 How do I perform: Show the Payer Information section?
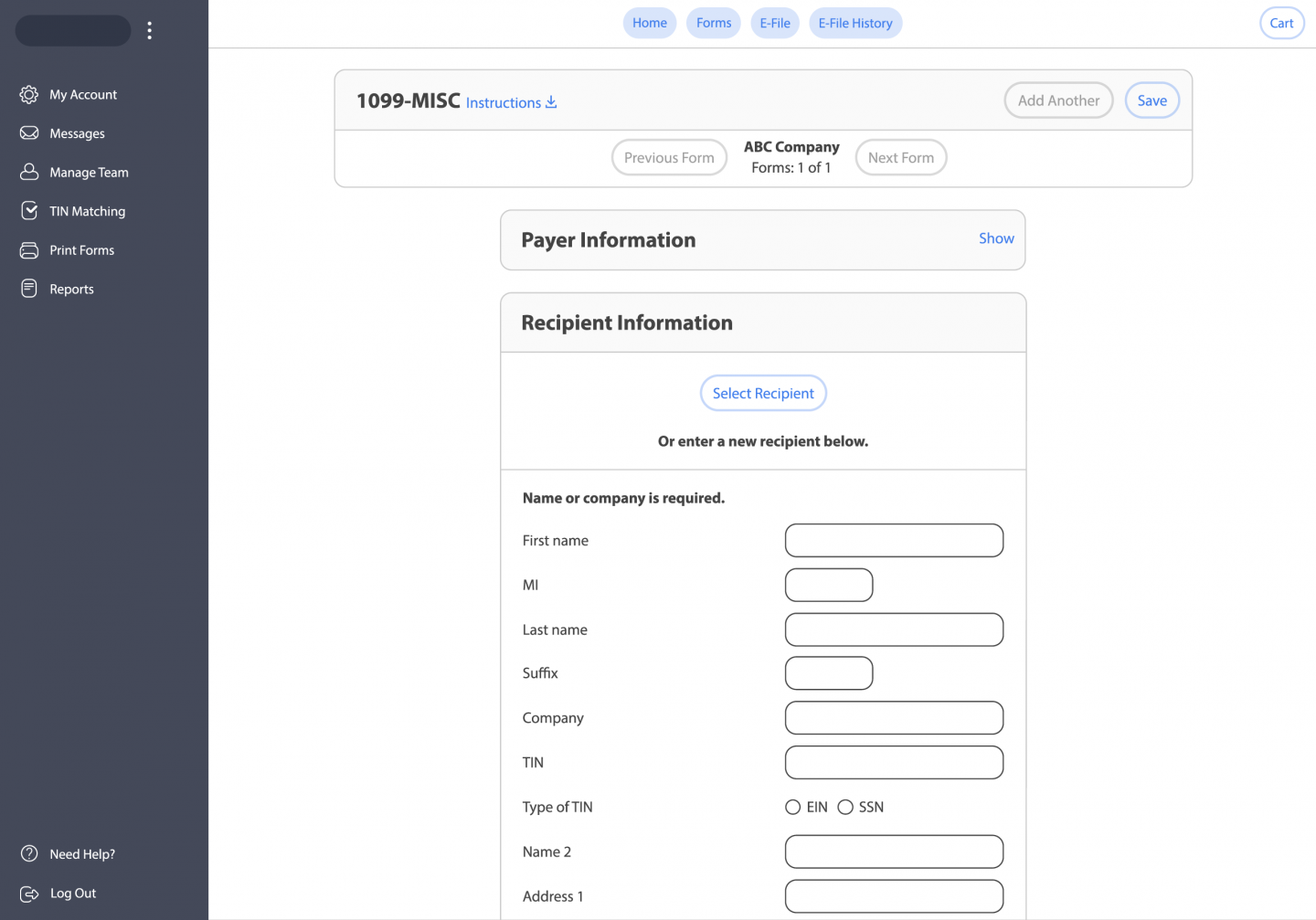click(x=996, y=238)
